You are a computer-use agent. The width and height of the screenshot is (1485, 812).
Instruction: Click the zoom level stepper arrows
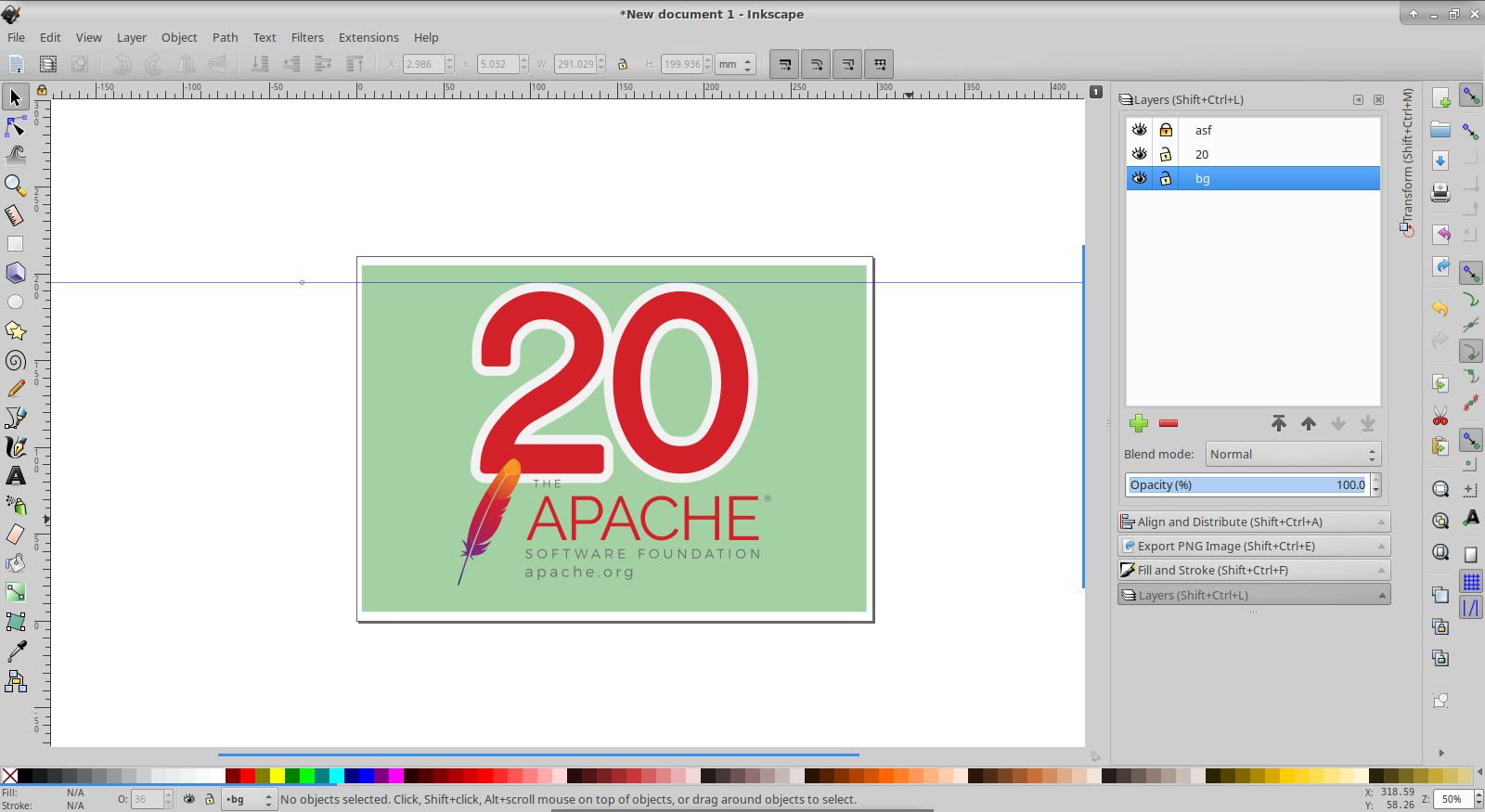[1478, 799]
